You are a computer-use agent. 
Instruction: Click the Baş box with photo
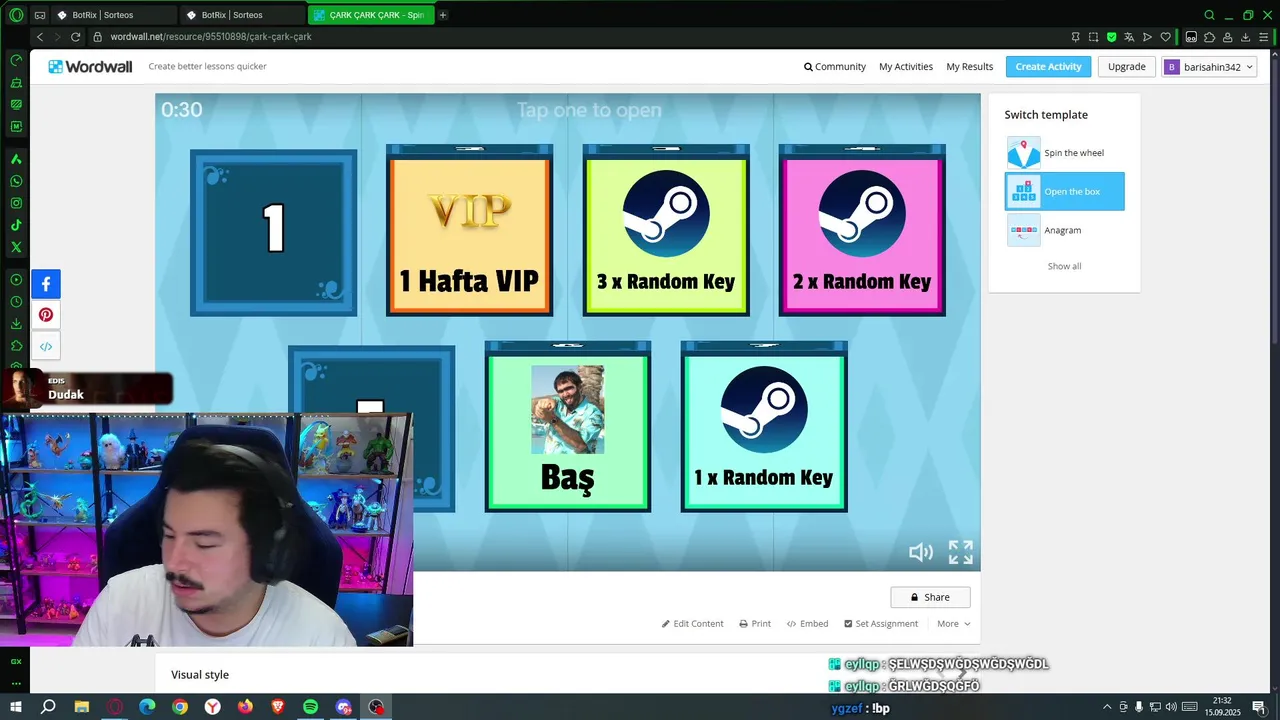(567, 427)
